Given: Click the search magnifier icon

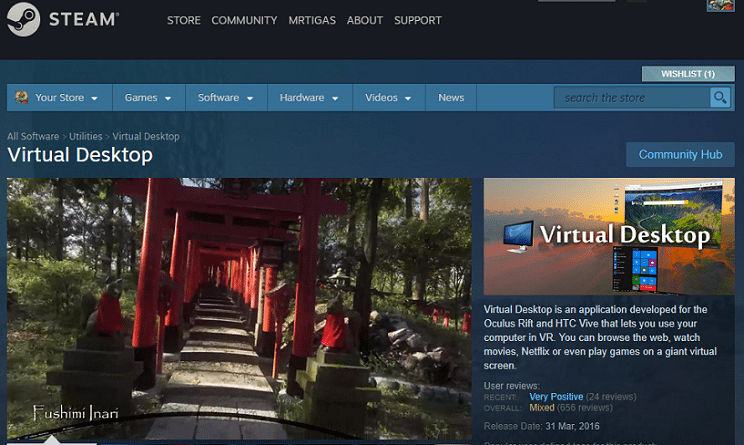Looking at the screenshot, I should click(x=720, y=98).
